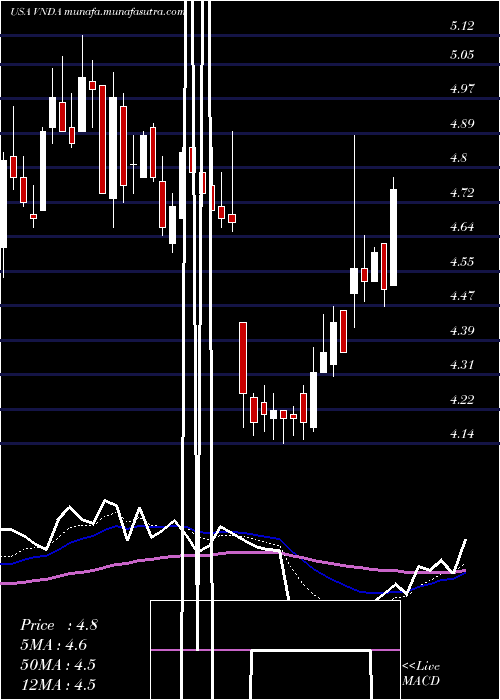Click the 4.8 price axis label
The width and height of the screenshot is (500, 700).
click(x=458, y=158)
